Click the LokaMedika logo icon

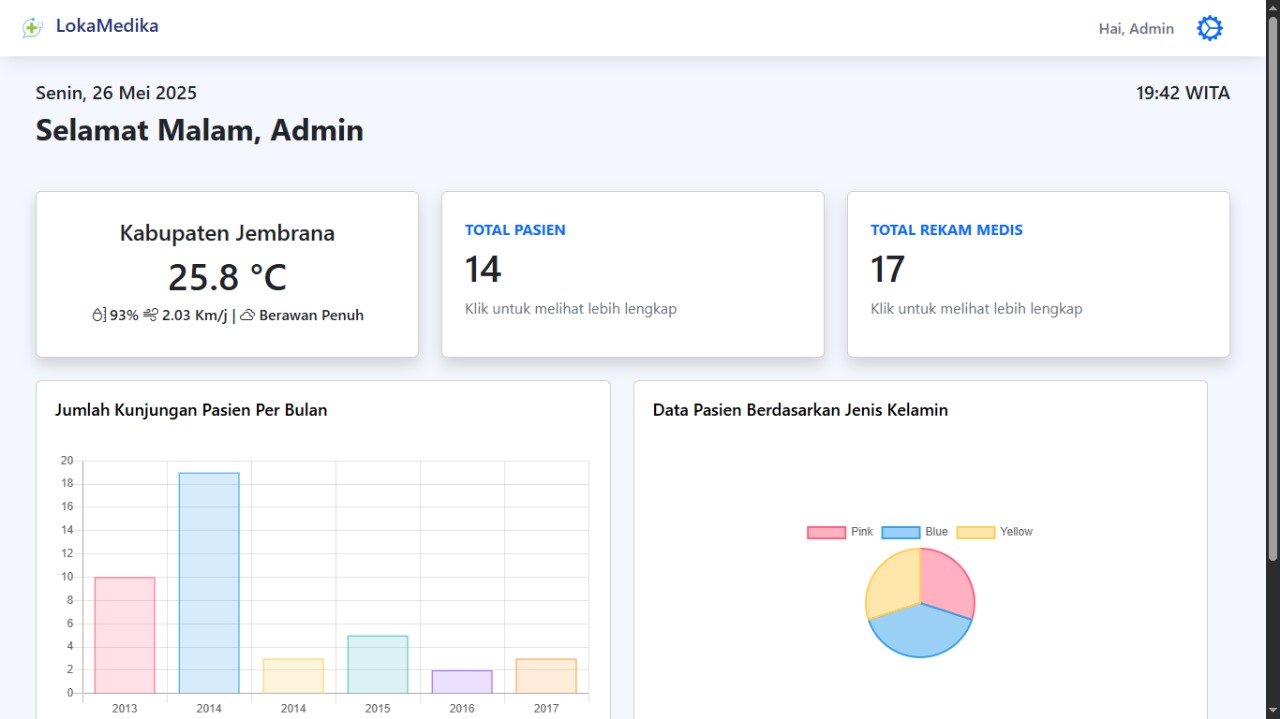pyautogui.click(x=32, y=28)
